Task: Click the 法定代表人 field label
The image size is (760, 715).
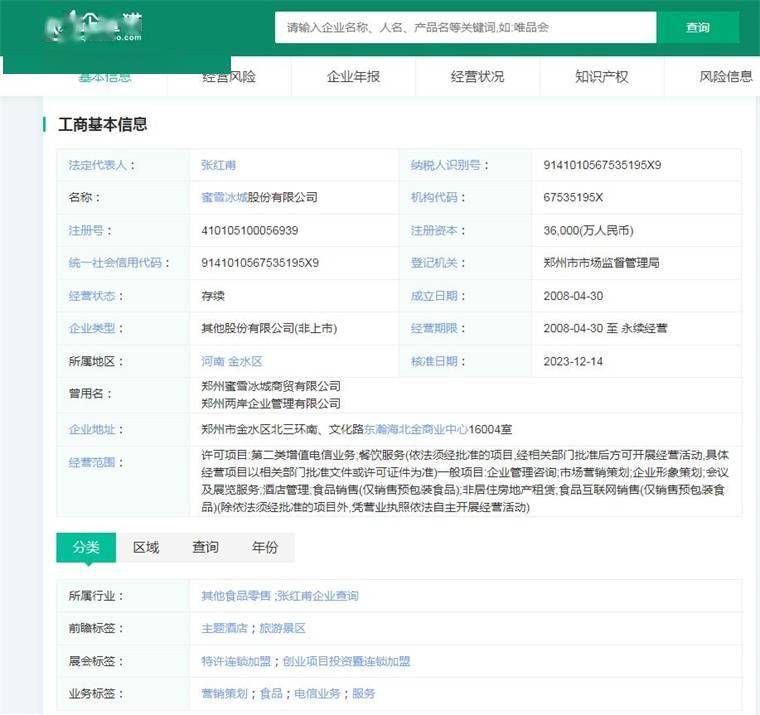Action: [x=97, y=165]
